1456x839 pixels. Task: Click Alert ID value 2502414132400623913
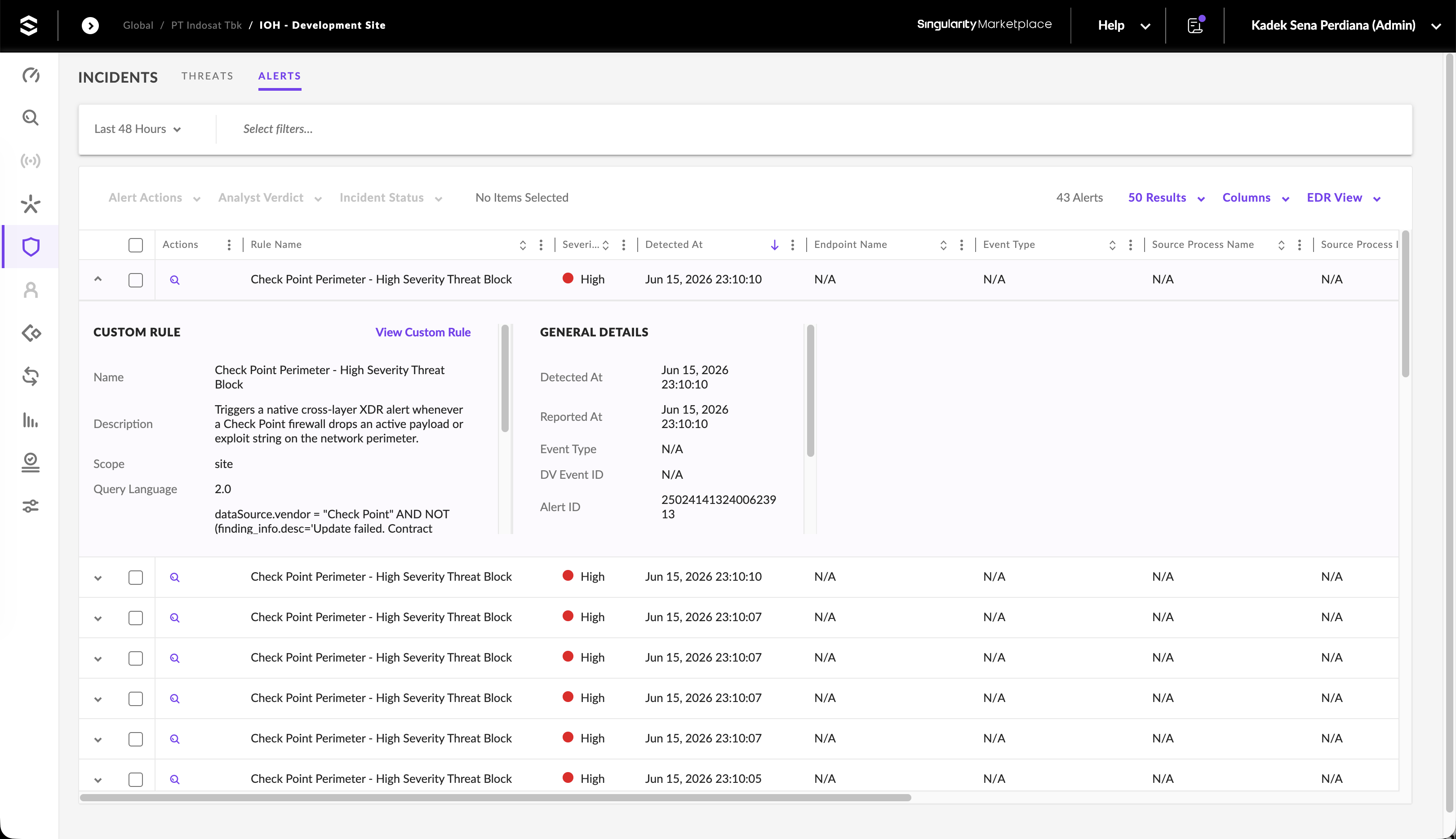pyautogui.click(x=719, y=507)
